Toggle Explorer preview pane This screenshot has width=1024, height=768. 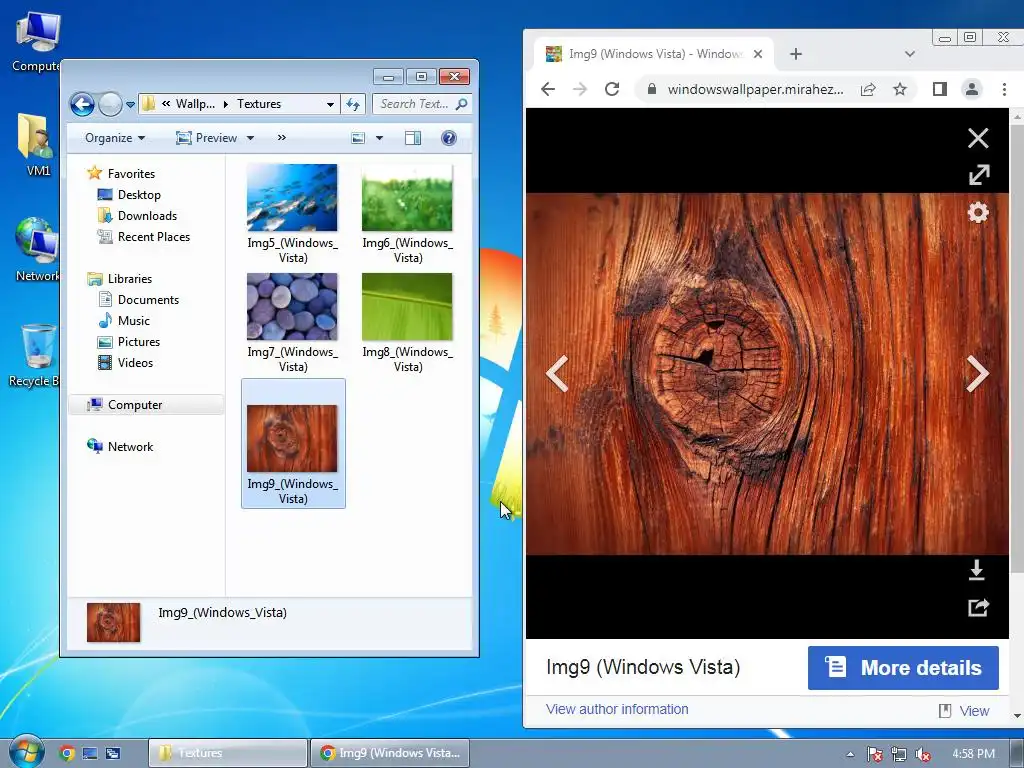tap(413, 138)
